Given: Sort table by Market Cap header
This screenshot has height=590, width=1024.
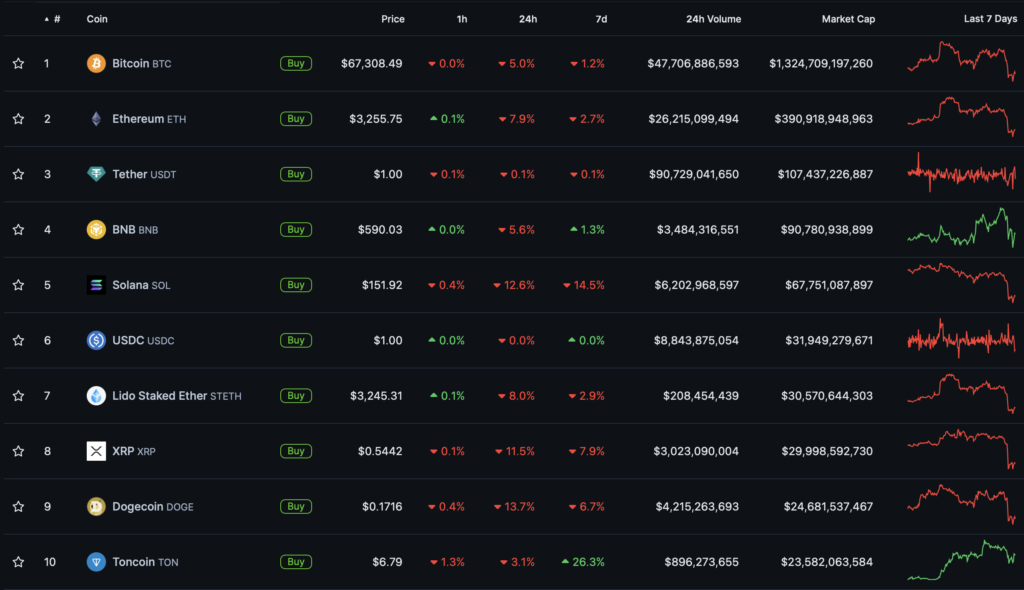Looking at the screenshot, I should point(847,19).
